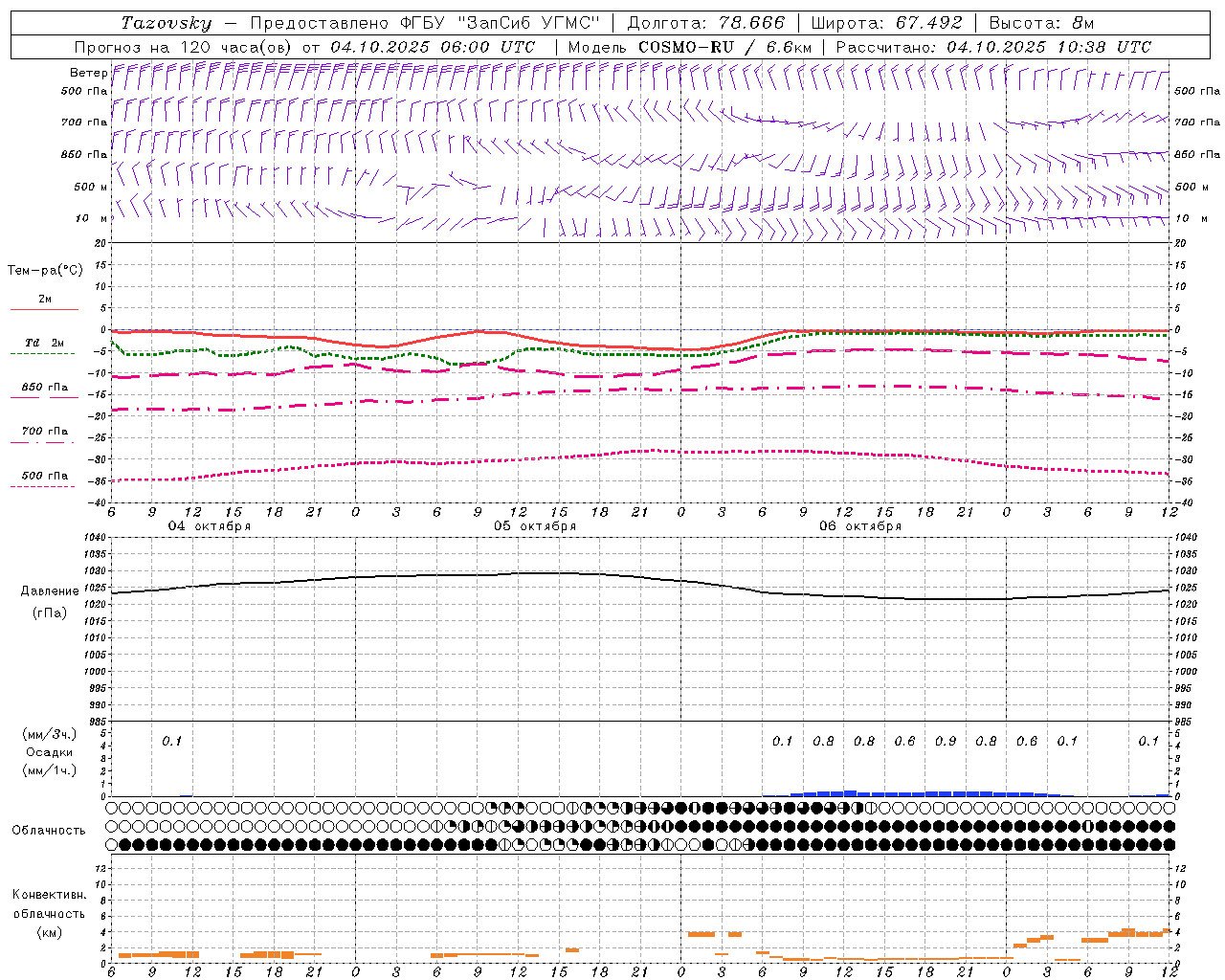Click the 850 гПа temperature legend entry
Viewport: 1225px width, 980px height.
[44, 388]
